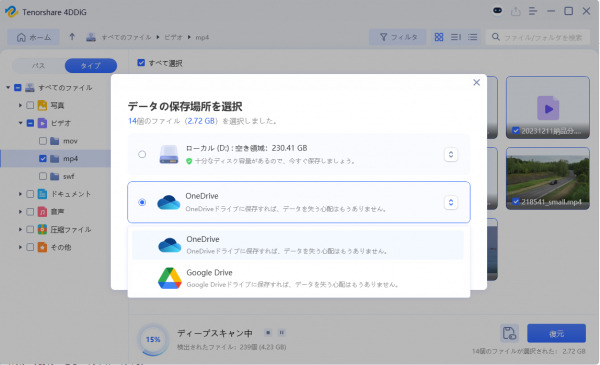600x365 pixels.
Task: Click ビデオ in the breadcrumb path
Action: [173, 37]
